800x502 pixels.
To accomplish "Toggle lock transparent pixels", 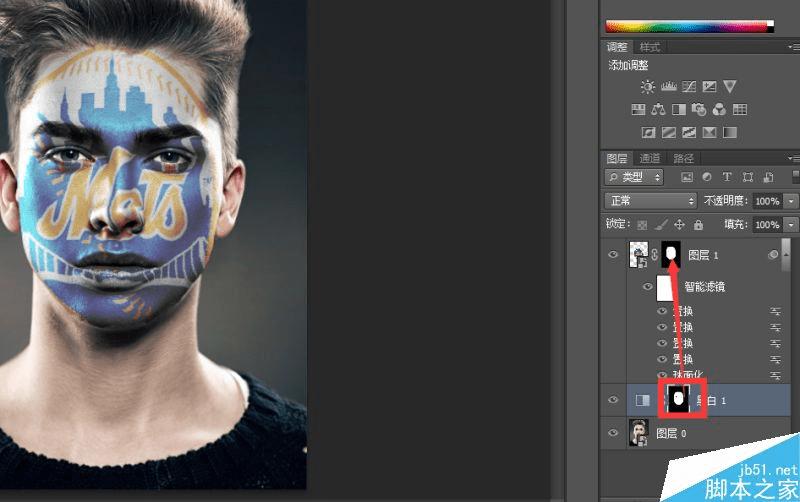I will [x=642, y=224].
